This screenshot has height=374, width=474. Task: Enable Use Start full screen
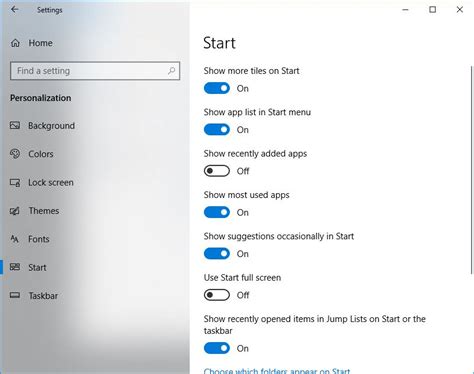[x=217, y=295]
